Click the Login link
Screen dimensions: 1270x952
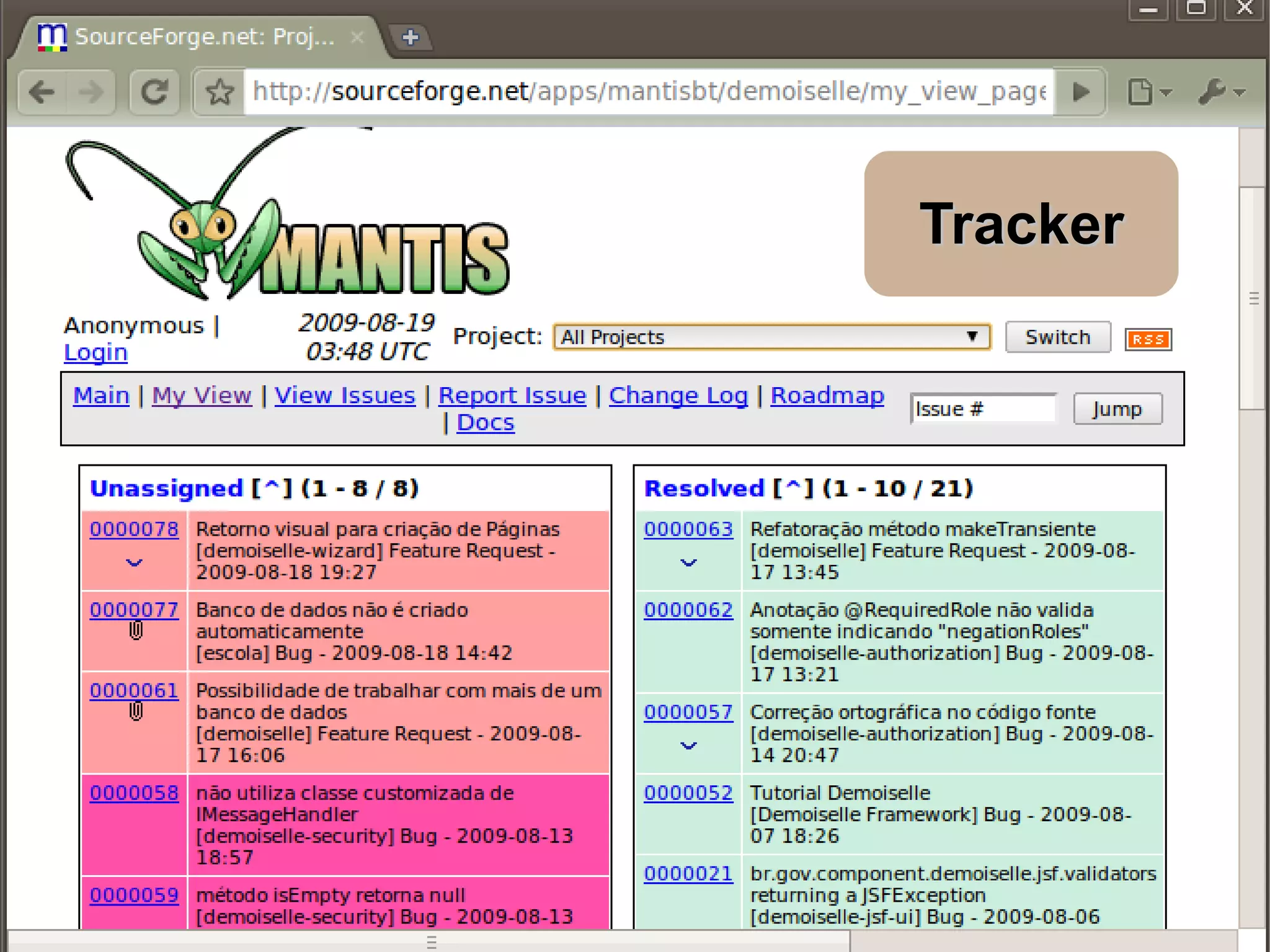[x=95, y=352]
